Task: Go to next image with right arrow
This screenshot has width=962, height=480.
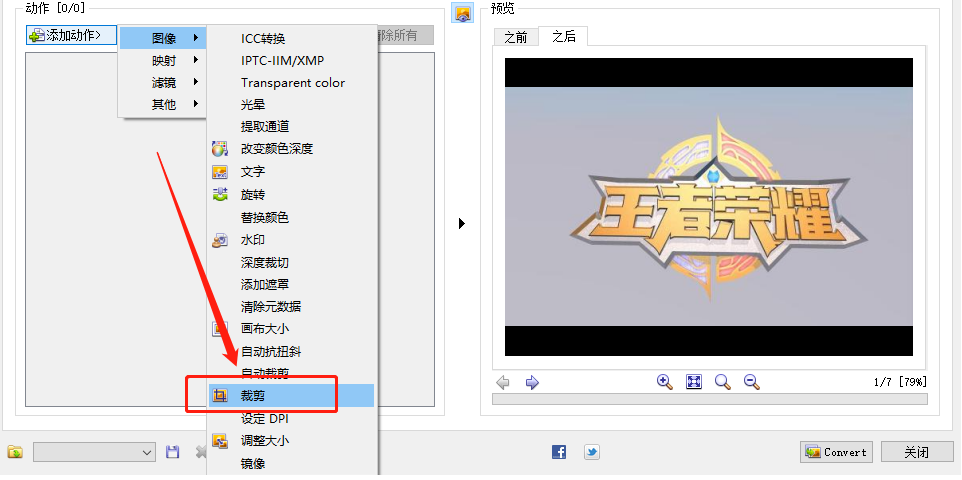Action: [x=532, y=382]
